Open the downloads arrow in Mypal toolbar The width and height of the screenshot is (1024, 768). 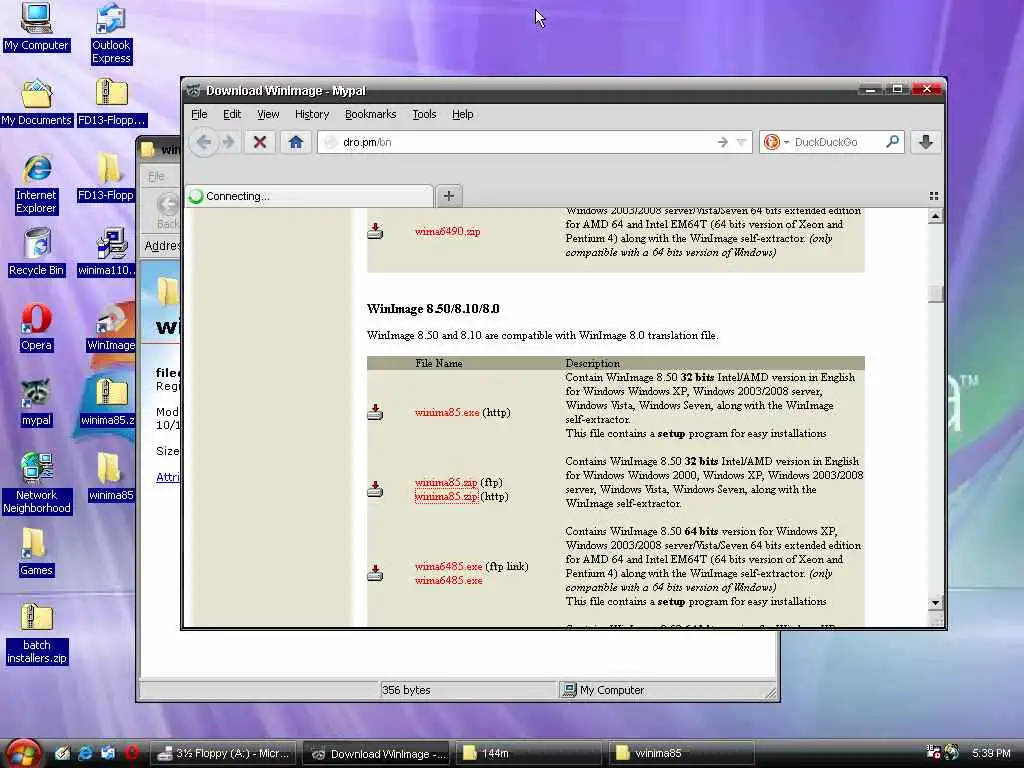(x=925, y=142)
